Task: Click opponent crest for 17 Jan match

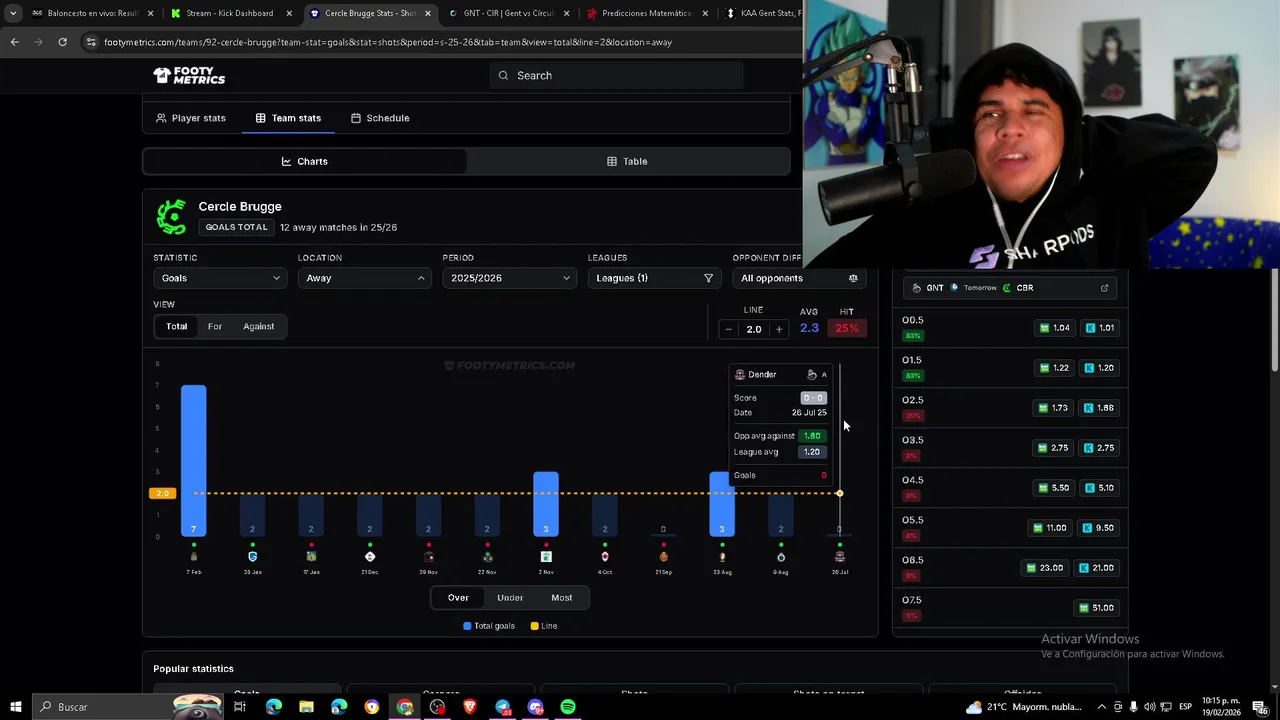Action: pyautogui.click(x=311, y=557)
